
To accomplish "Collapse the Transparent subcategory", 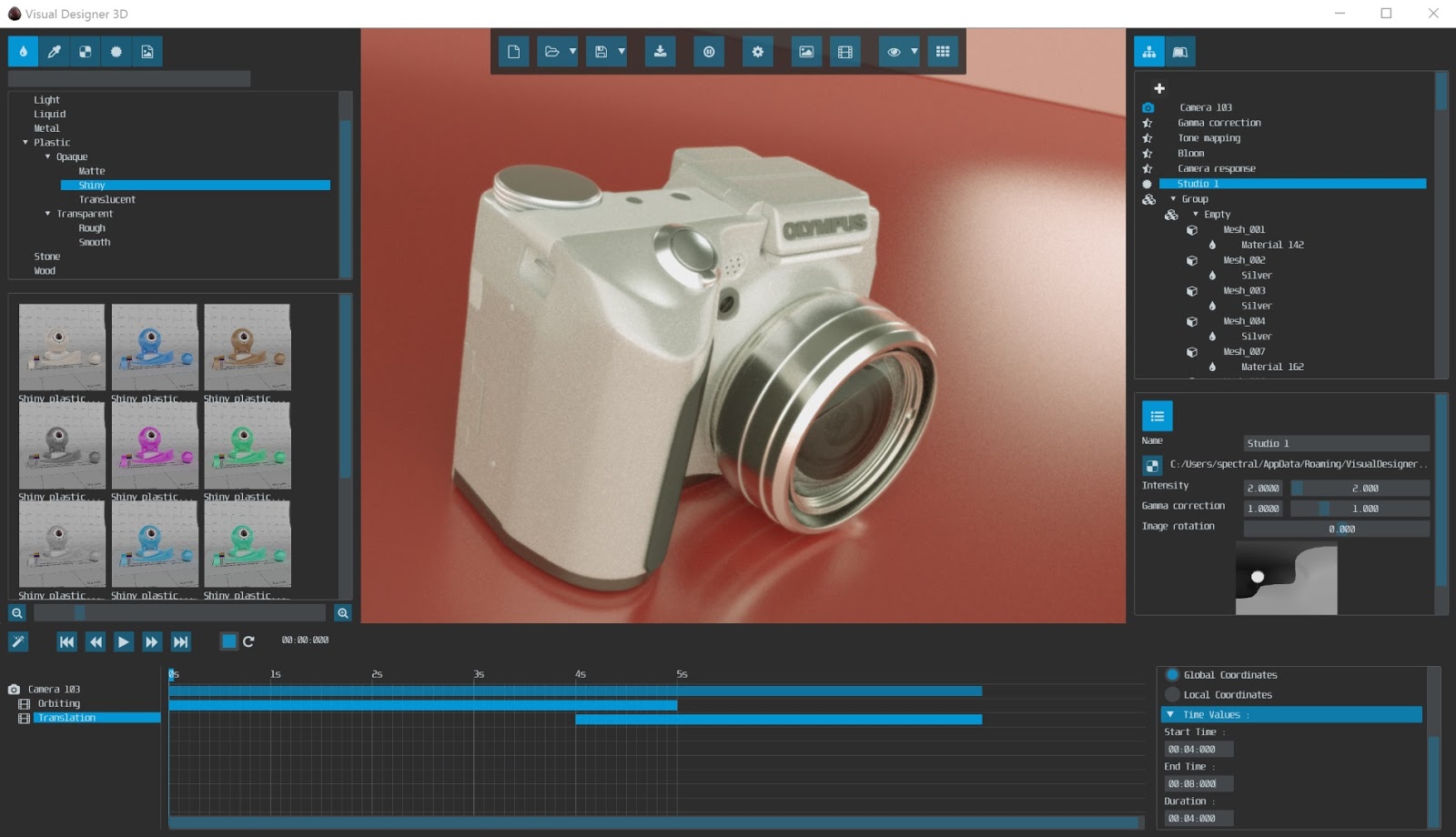I will point(48,214).
